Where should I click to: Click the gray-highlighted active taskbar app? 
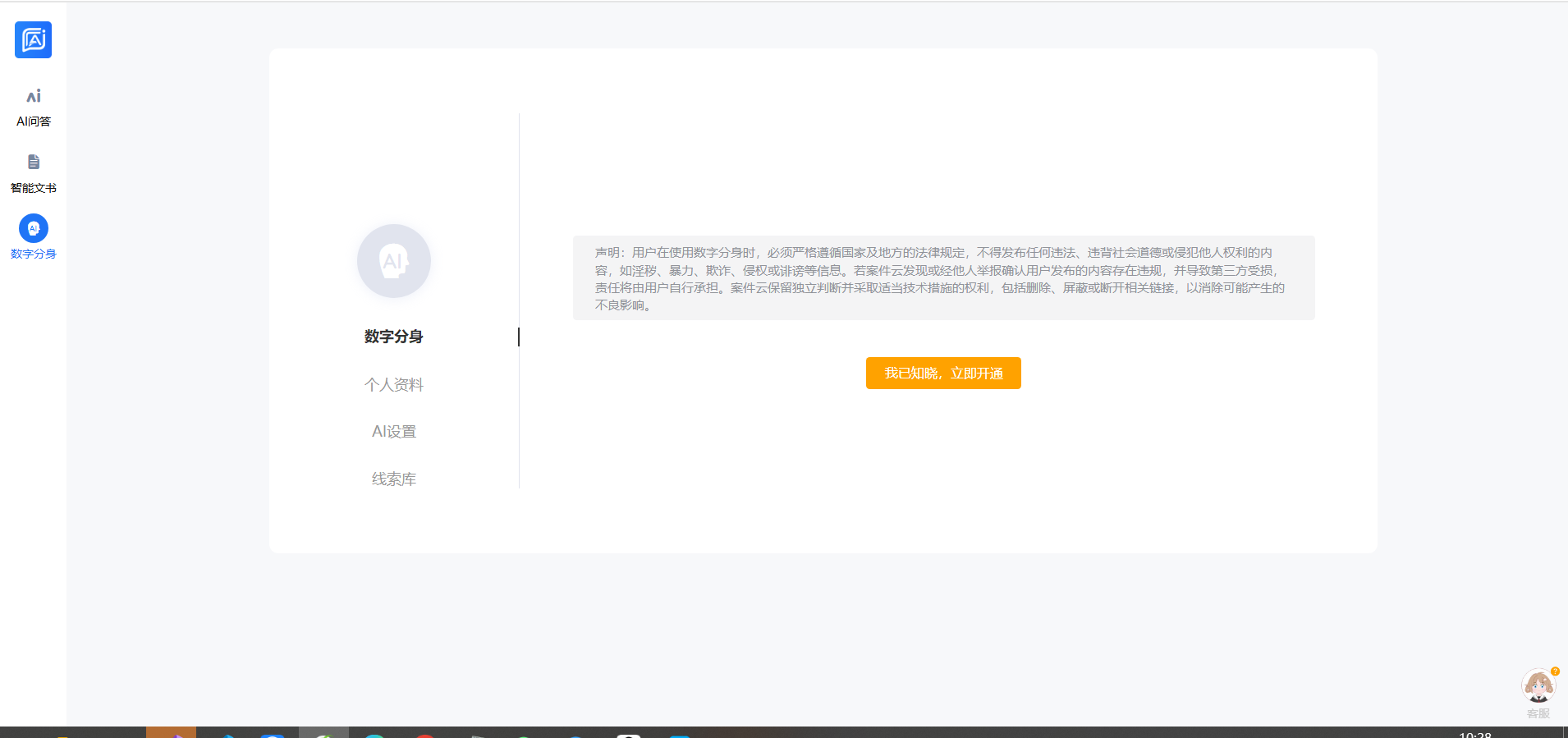point(323,732)
